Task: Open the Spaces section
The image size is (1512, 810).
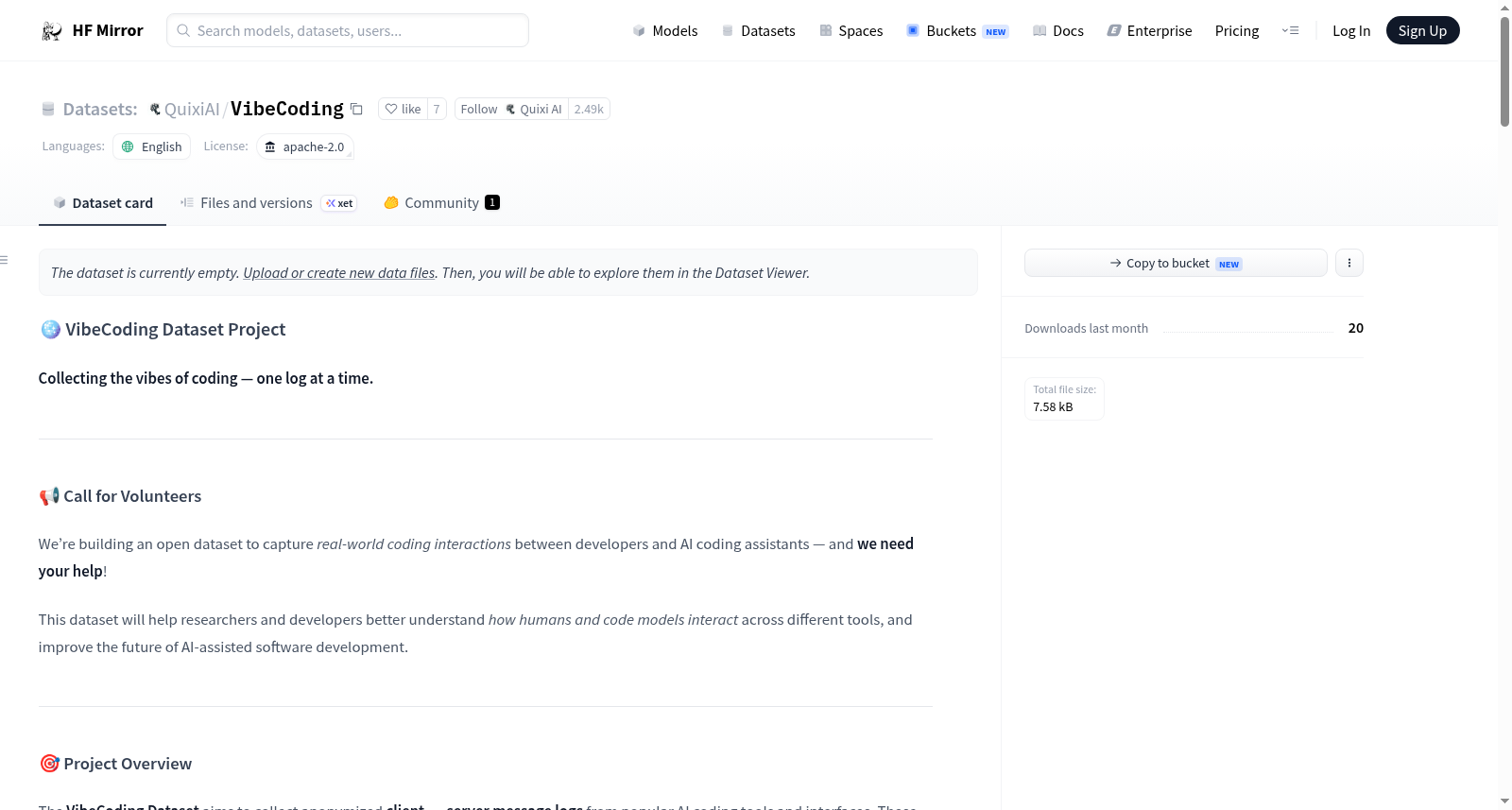Action: point(850,30)
